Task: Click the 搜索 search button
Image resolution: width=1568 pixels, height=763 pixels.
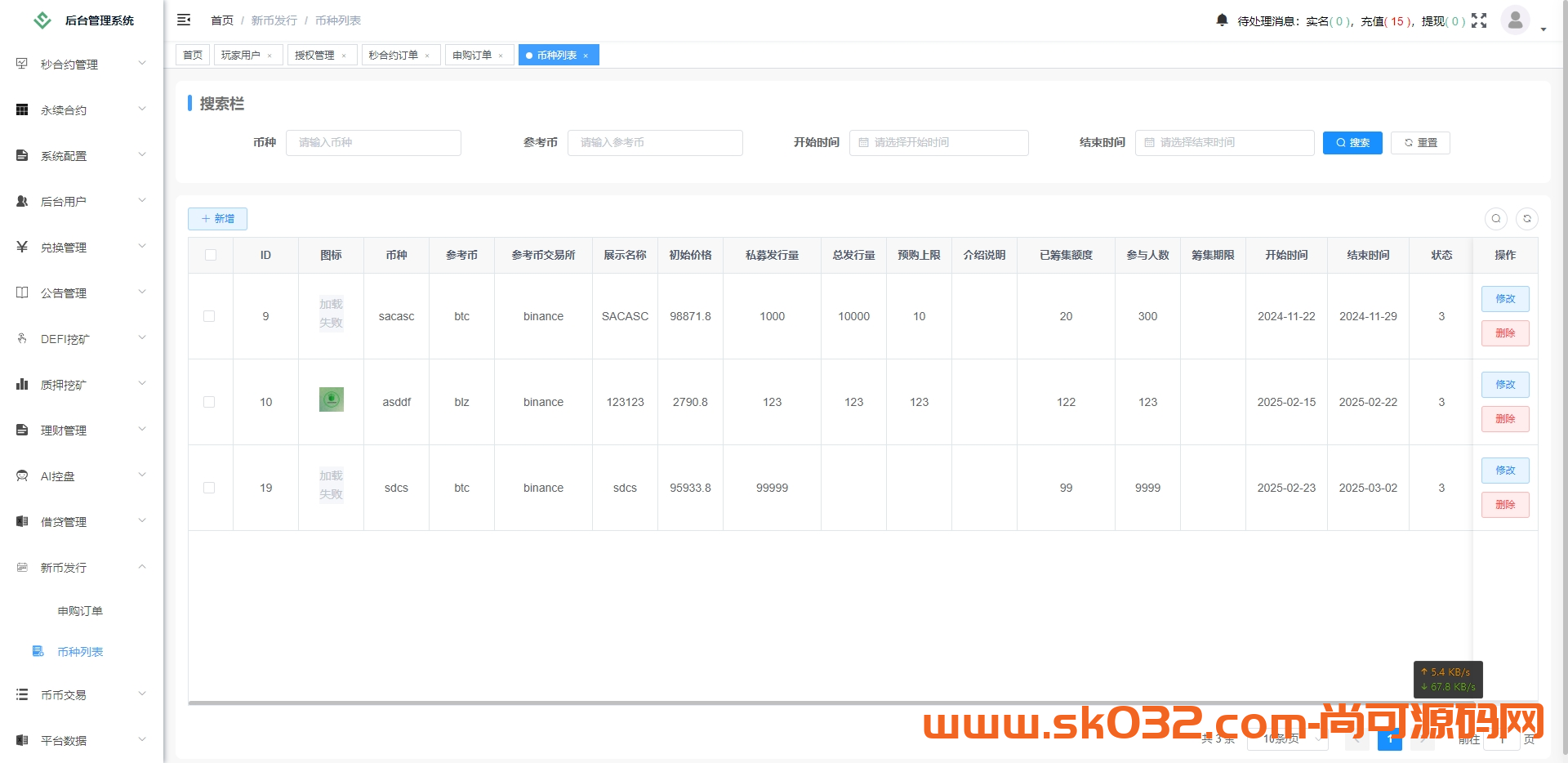Action: (1352, 142)
